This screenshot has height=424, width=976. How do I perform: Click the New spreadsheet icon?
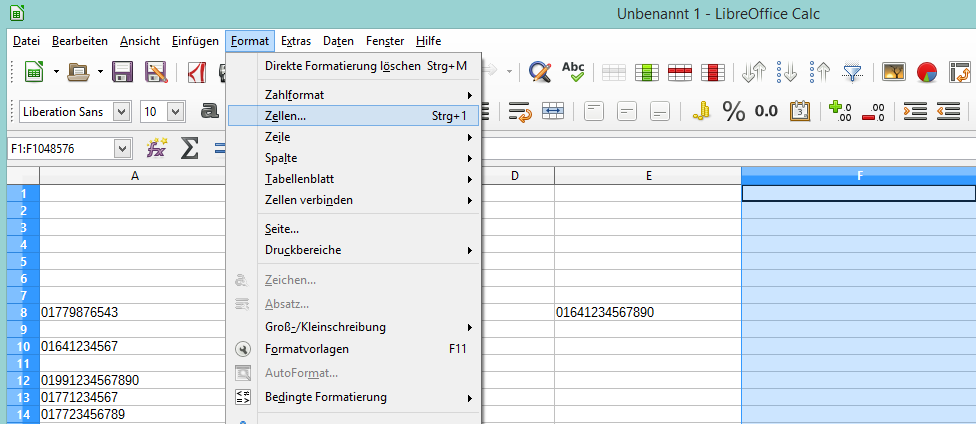34,72
